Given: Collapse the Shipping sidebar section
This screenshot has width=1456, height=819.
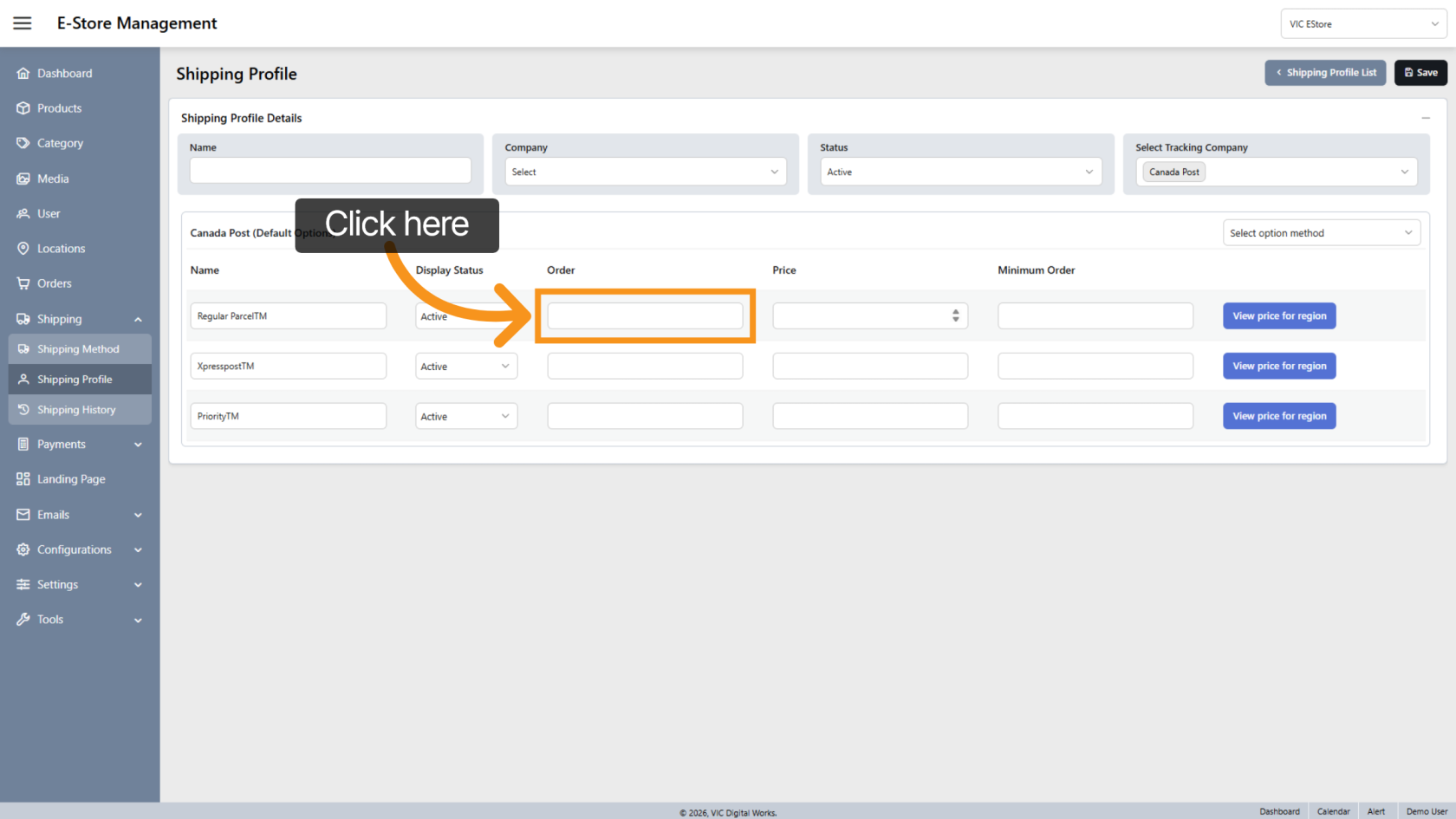Looking at the screenshot, I should click(138, 319).
